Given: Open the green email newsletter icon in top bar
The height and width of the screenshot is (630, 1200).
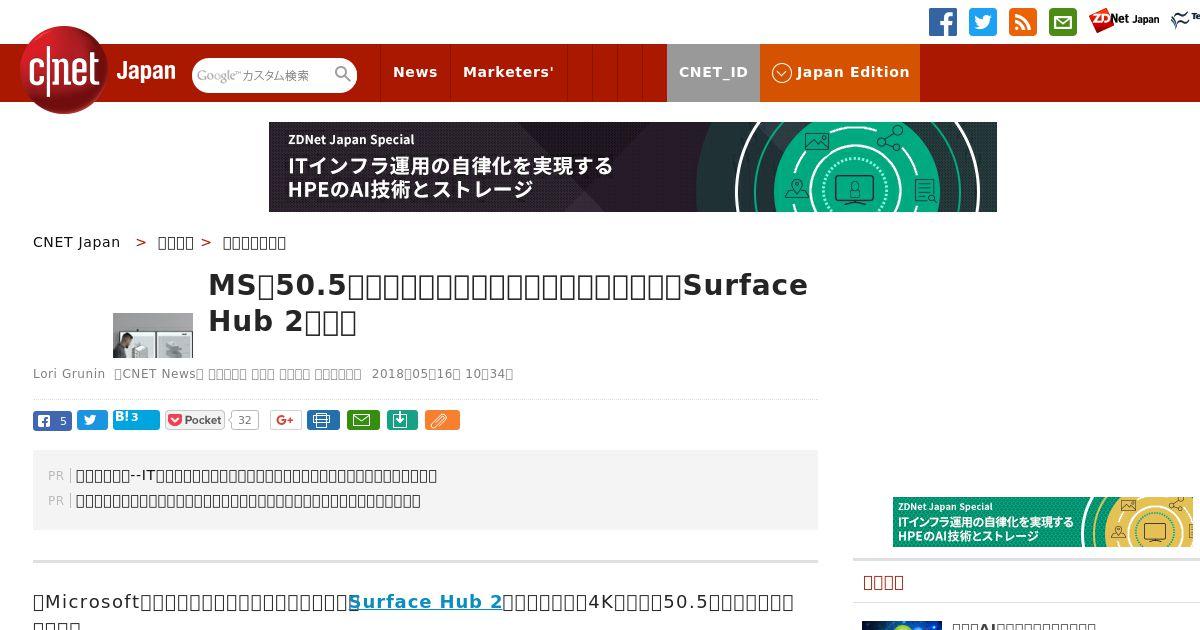Looking at the screenshot, I should coord(1063,22).
